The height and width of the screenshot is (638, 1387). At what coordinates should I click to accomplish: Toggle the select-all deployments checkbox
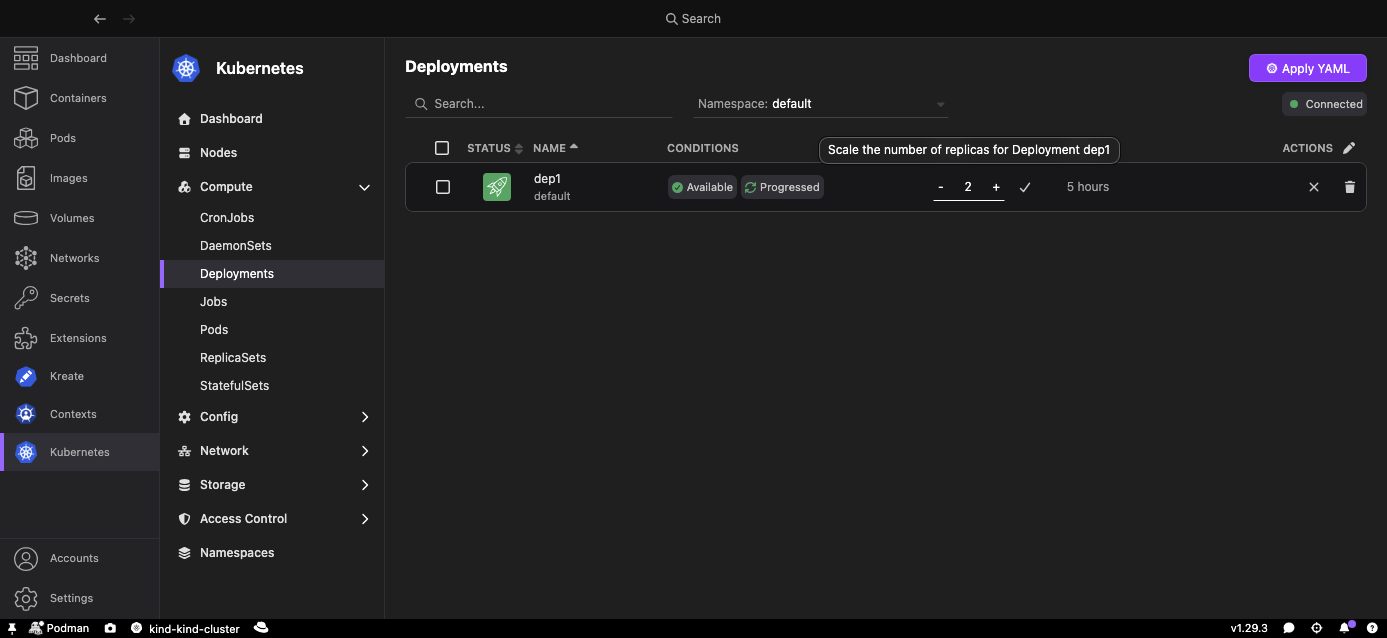tap(442, 148)
